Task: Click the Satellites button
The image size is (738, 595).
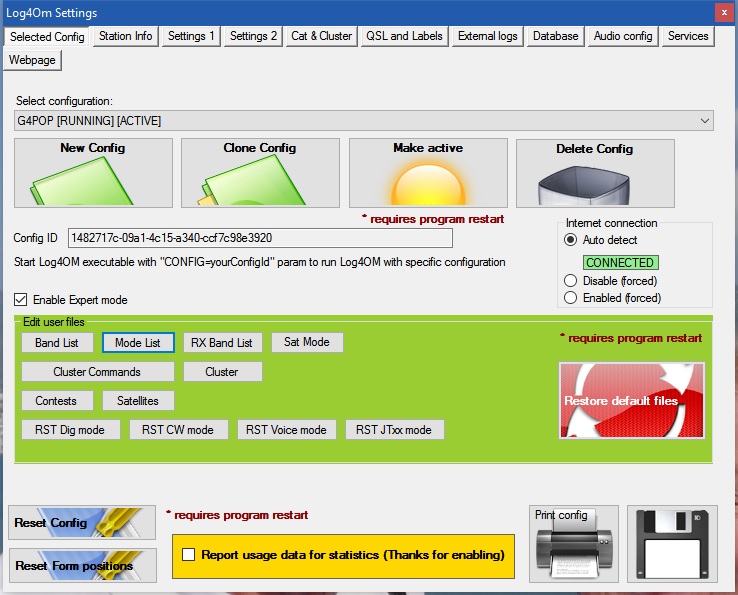Action: pyautogui.click(x=138, y=401)
